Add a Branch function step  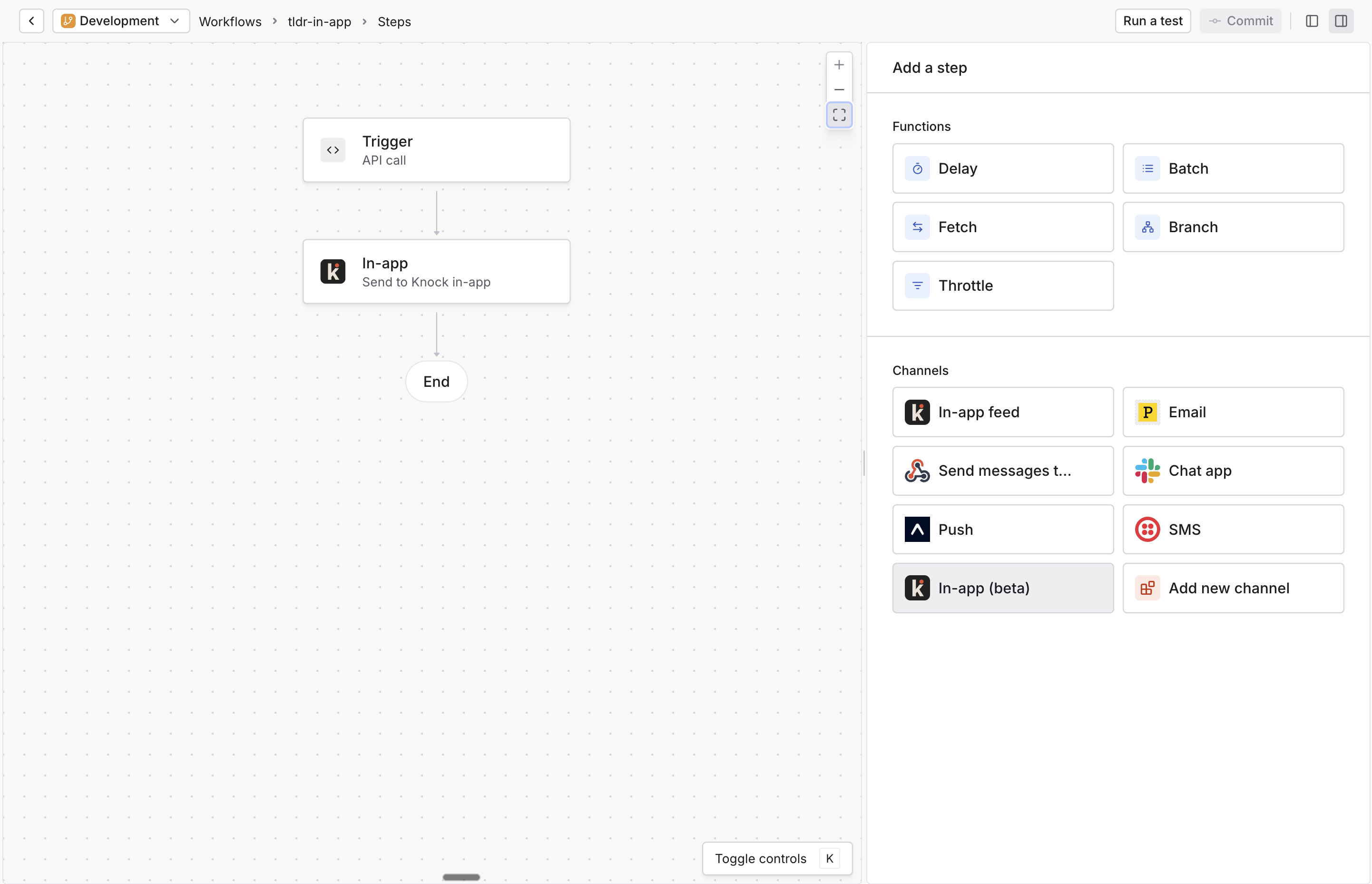[x=1233, y=227]
